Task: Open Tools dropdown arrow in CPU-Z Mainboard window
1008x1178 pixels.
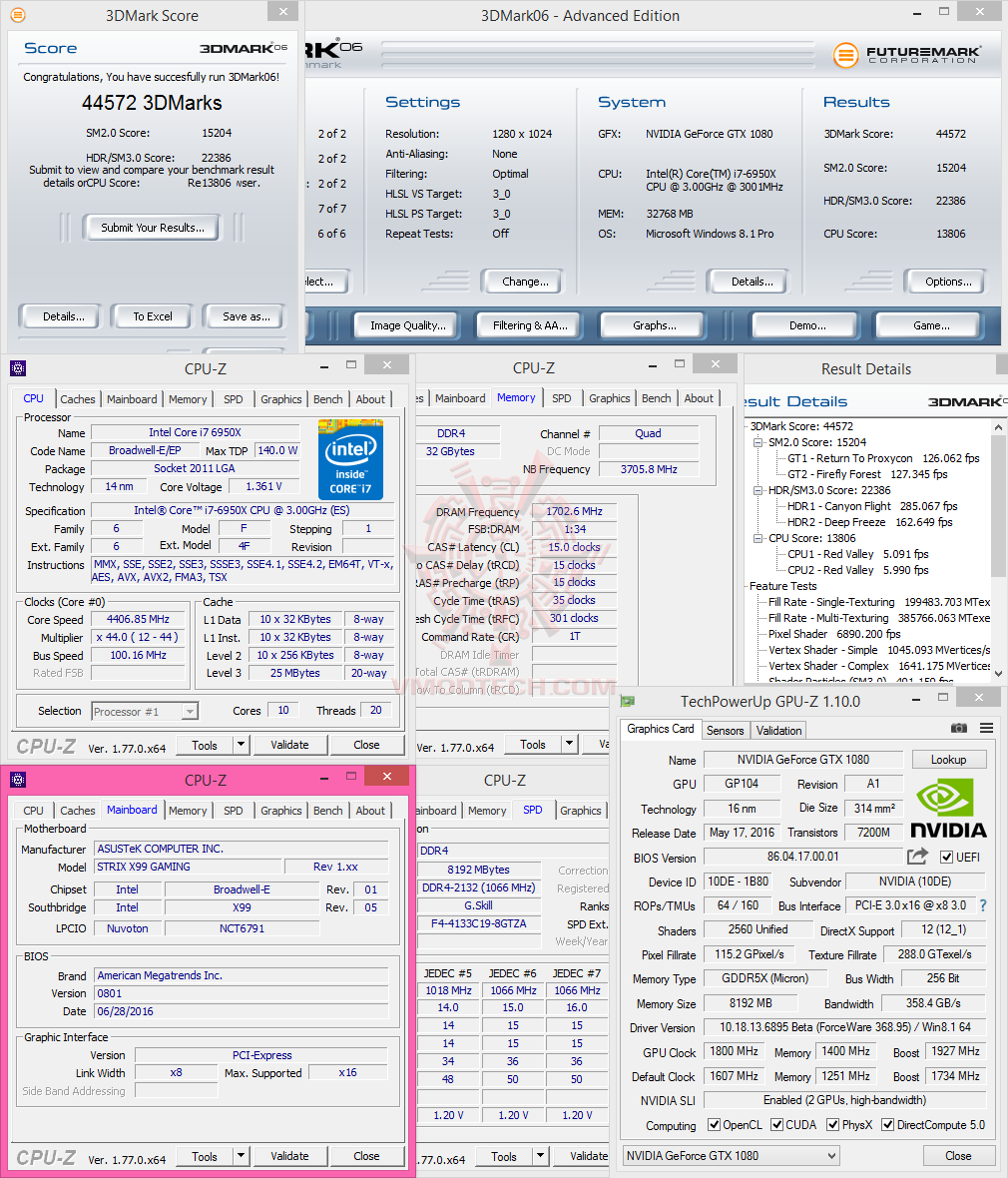Action: coord(241,1156)
